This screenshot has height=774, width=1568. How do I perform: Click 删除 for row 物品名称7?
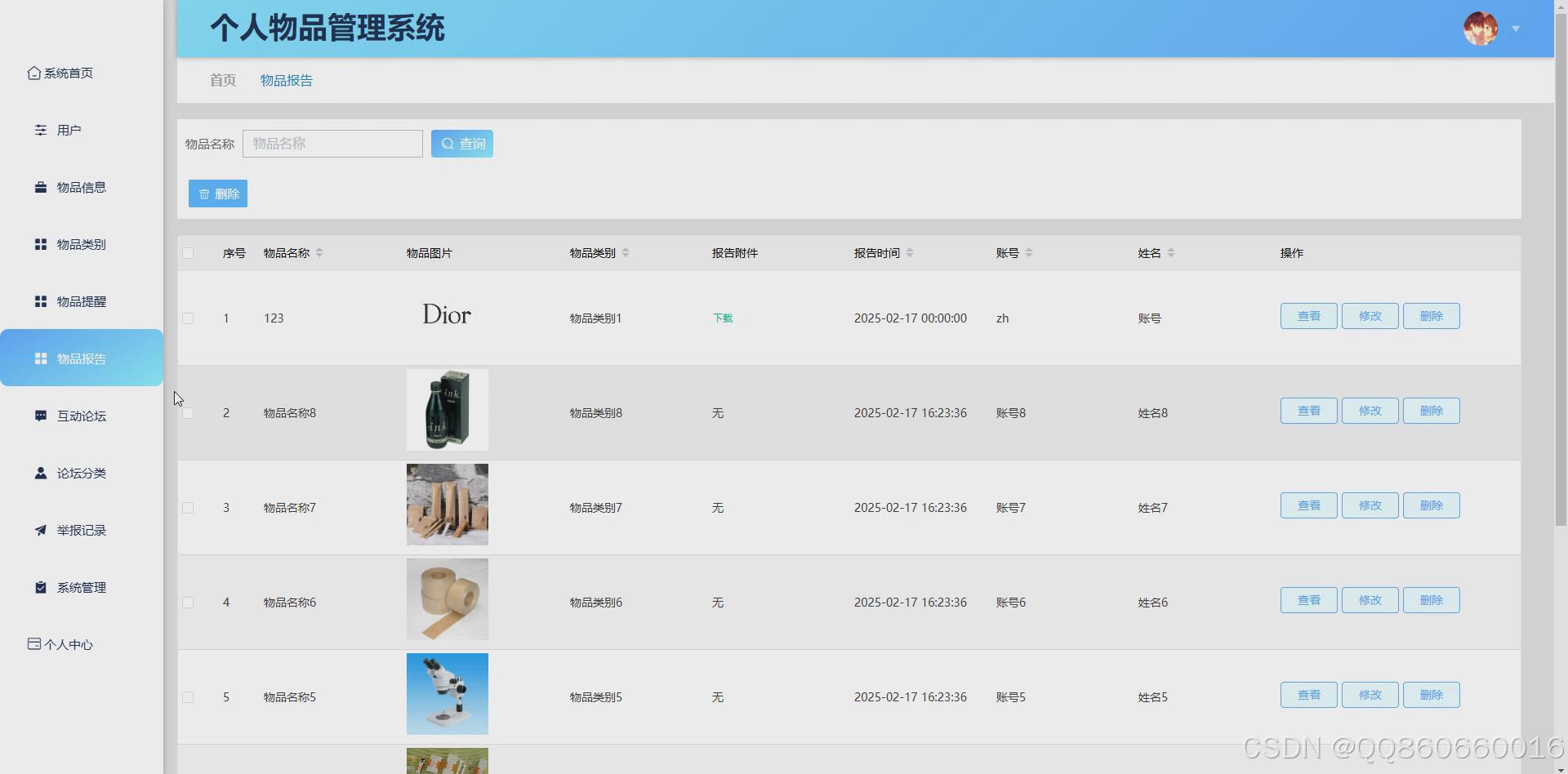(x=1432, y=505)
